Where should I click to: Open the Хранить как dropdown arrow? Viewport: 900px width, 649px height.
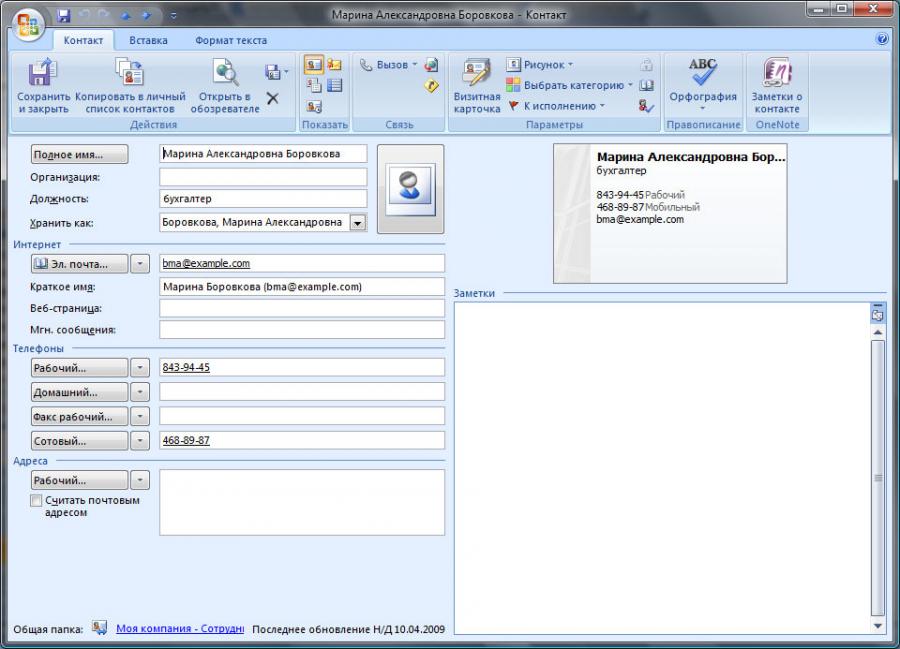tap(358, 223)
